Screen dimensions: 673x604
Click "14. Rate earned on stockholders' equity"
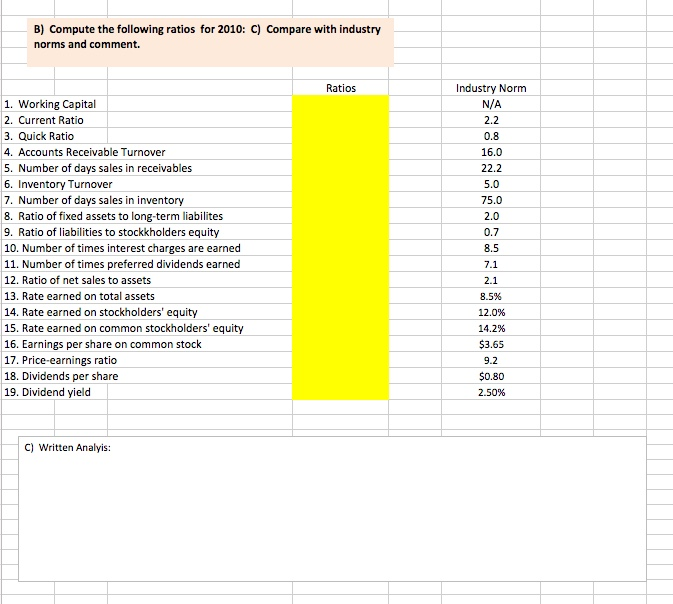[x=101, y=312]
